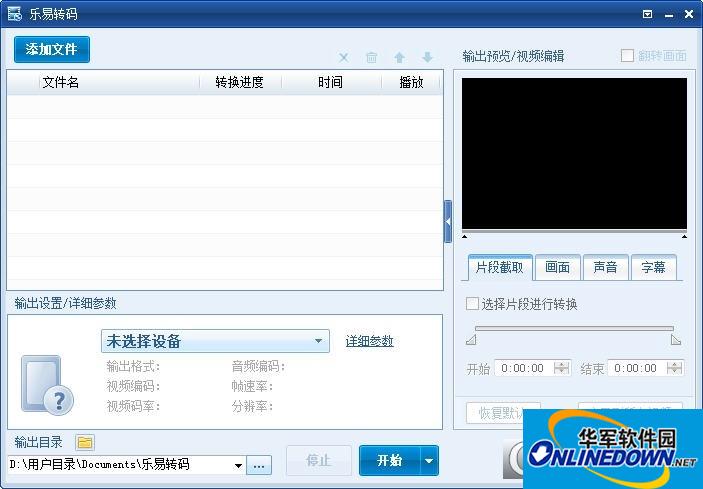Click the clip end marker on the slider

[x=676, y=340]
